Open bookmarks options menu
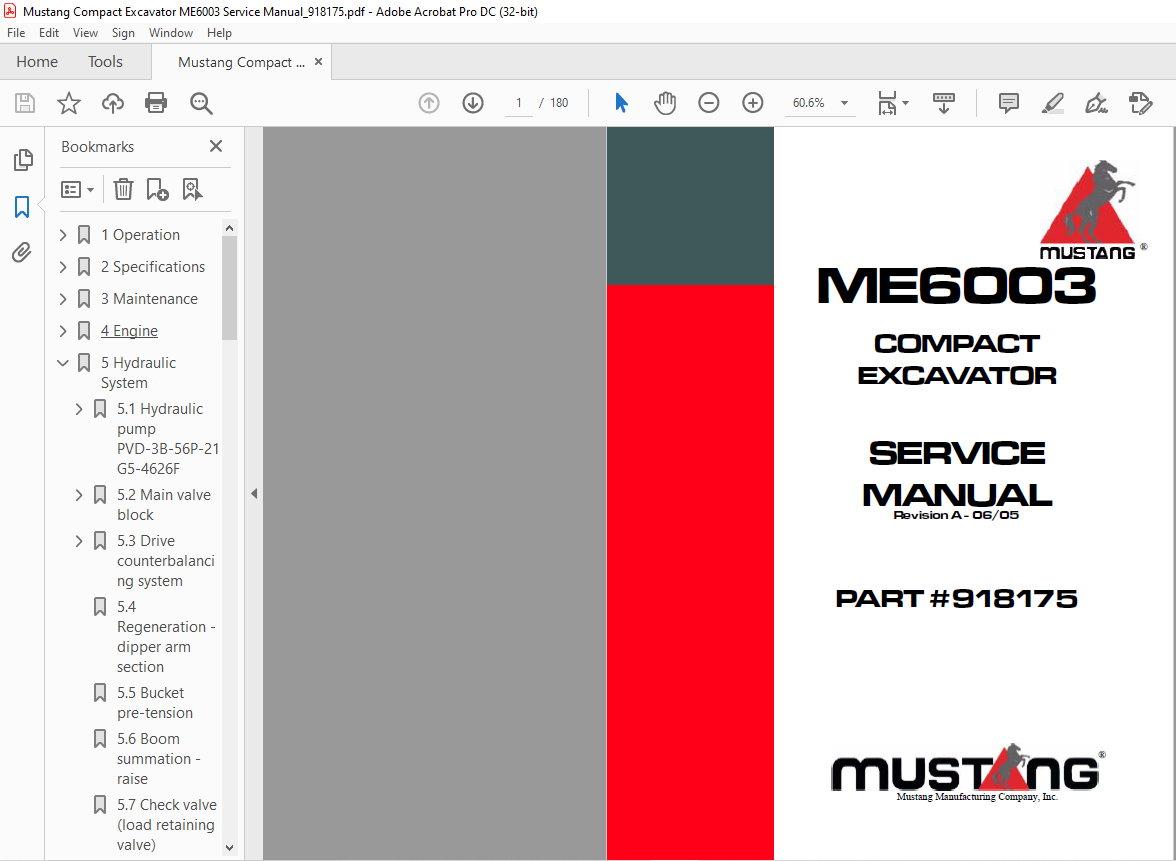 pyautogui.click(x=77, y=189)
